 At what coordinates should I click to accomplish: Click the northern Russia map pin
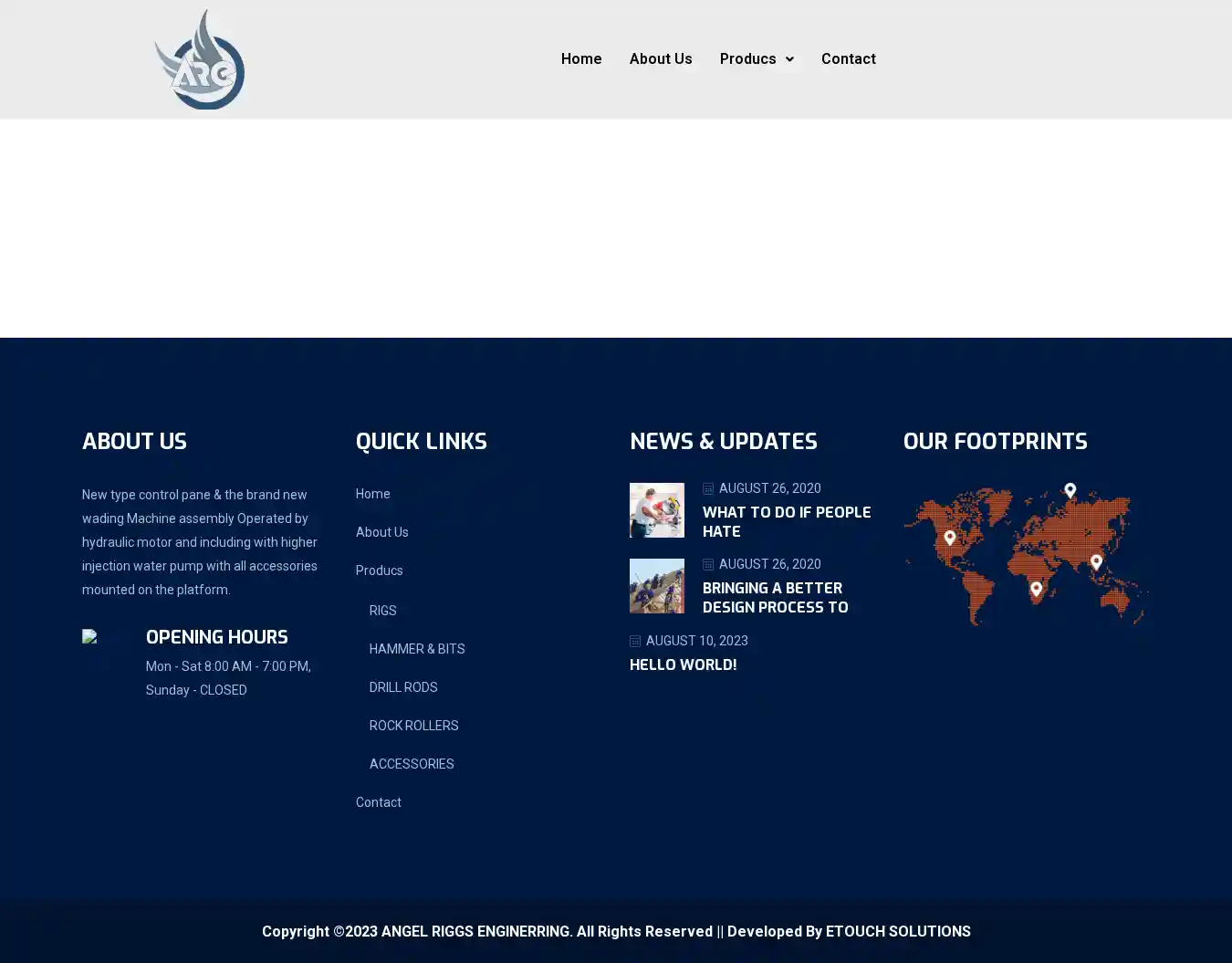click(x=1070, y=490)
